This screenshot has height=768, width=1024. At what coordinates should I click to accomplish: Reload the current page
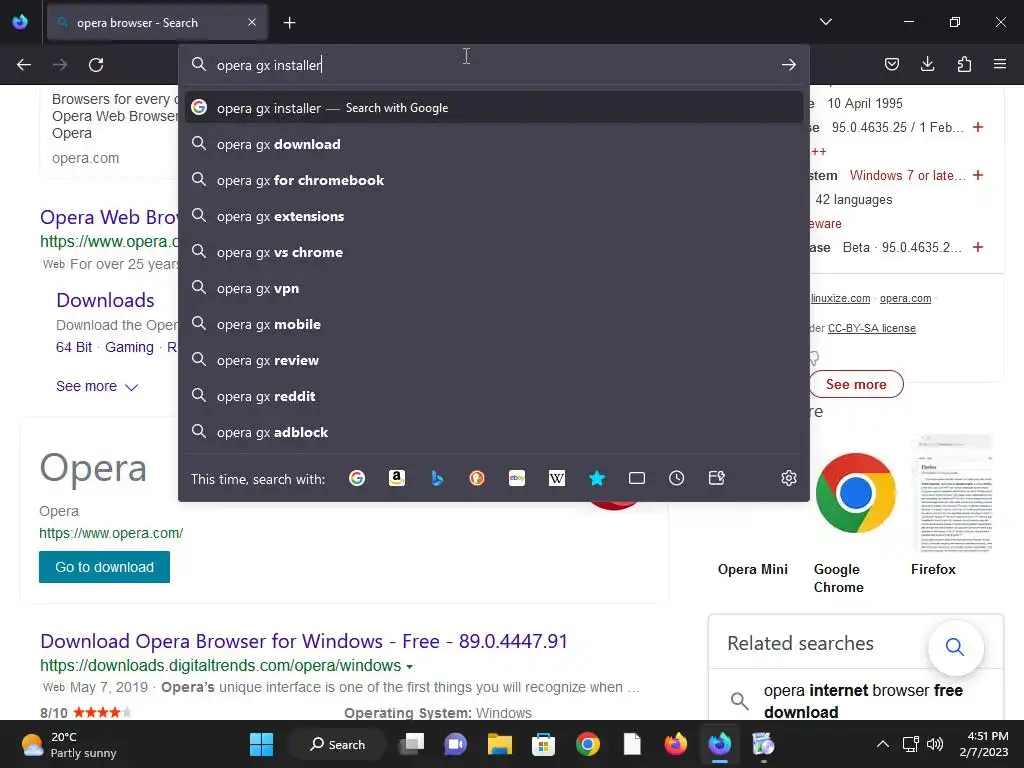[x=96, y=65]
